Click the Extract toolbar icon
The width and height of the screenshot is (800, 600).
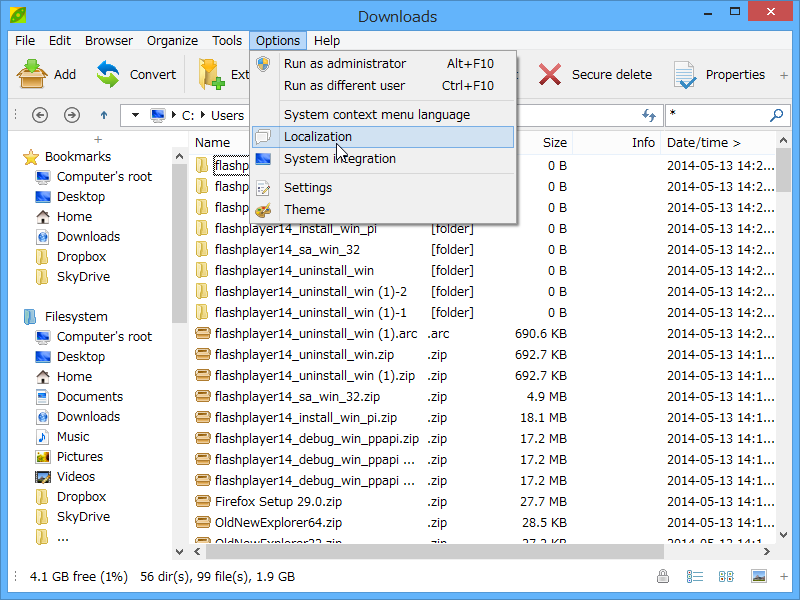(x=212, y=74)
